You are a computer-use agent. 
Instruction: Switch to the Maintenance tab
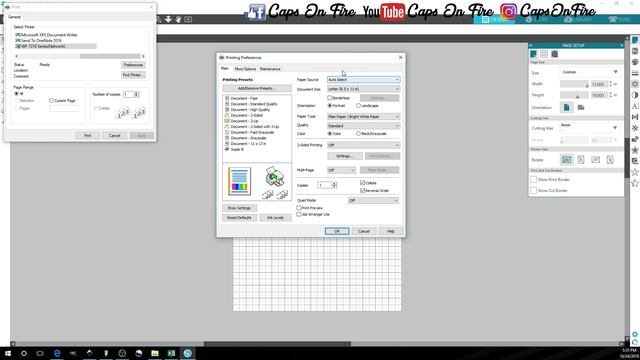[x=270, y=69]
